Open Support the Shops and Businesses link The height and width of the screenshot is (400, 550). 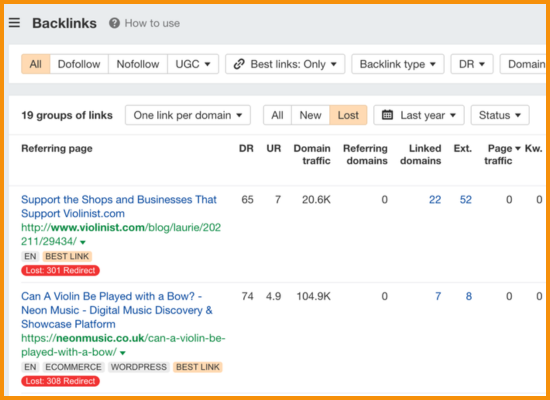pyautogui.click(x=119, y=206)
